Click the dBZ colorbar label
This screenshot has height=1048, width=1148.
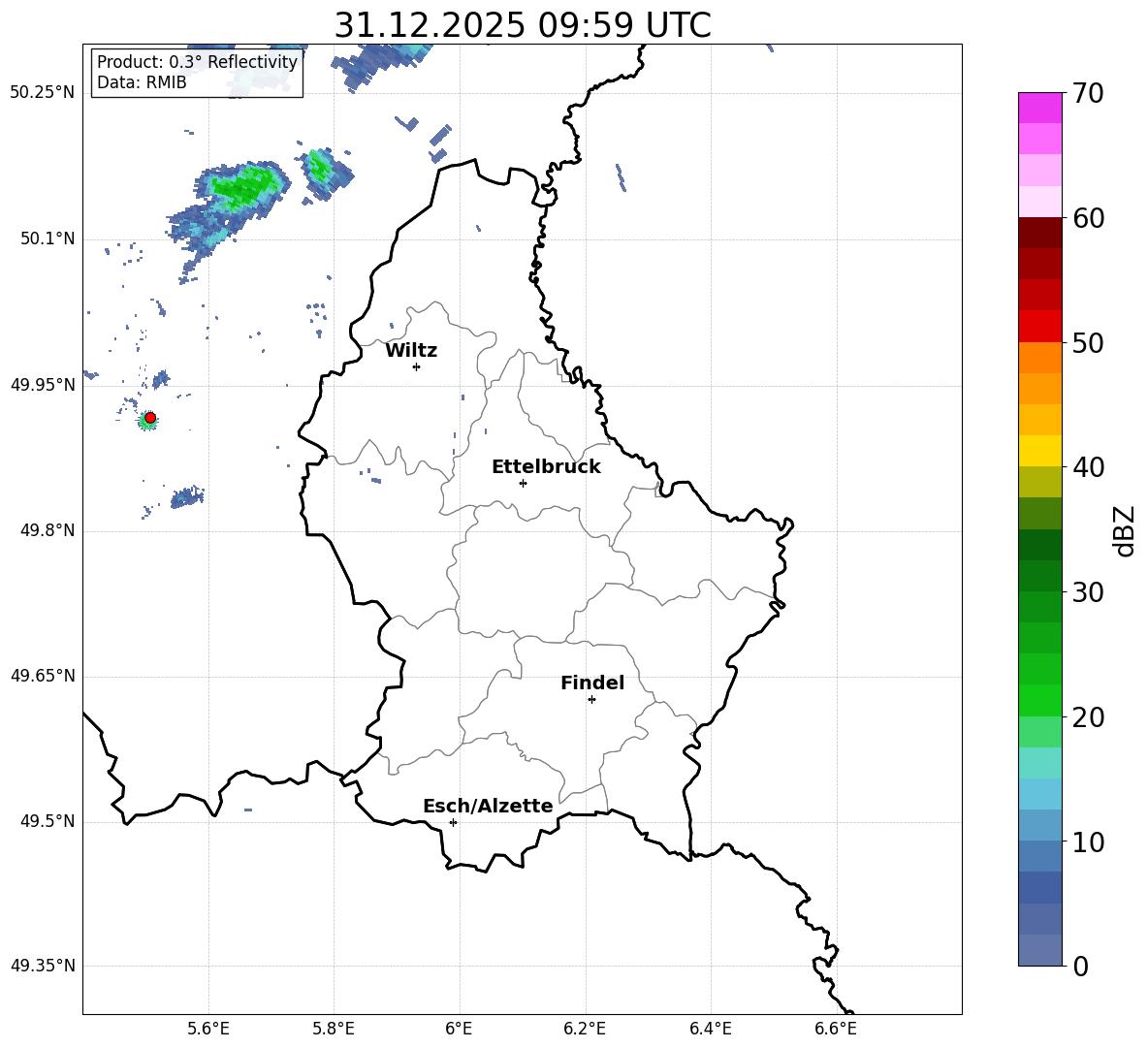(1125, 530)
